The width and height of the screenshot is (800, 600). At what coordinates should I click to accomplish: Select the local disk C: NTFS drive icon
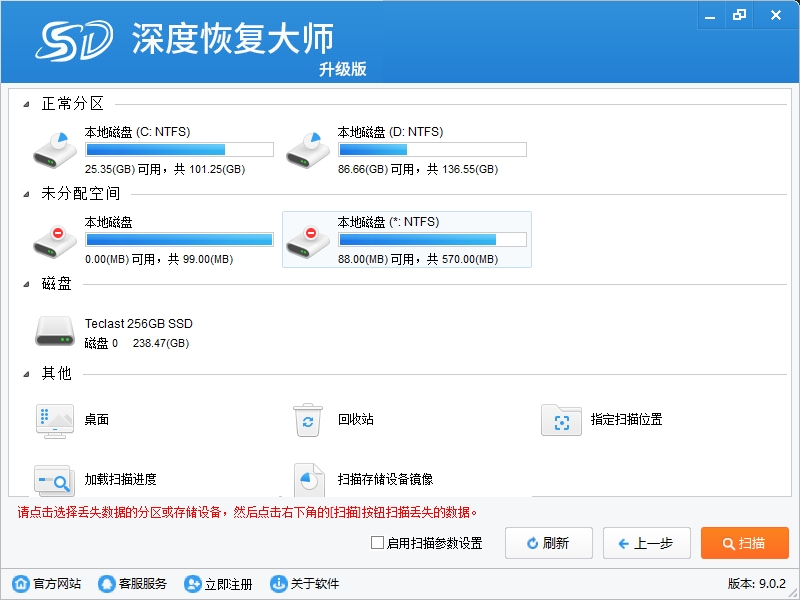coord(54,149)
